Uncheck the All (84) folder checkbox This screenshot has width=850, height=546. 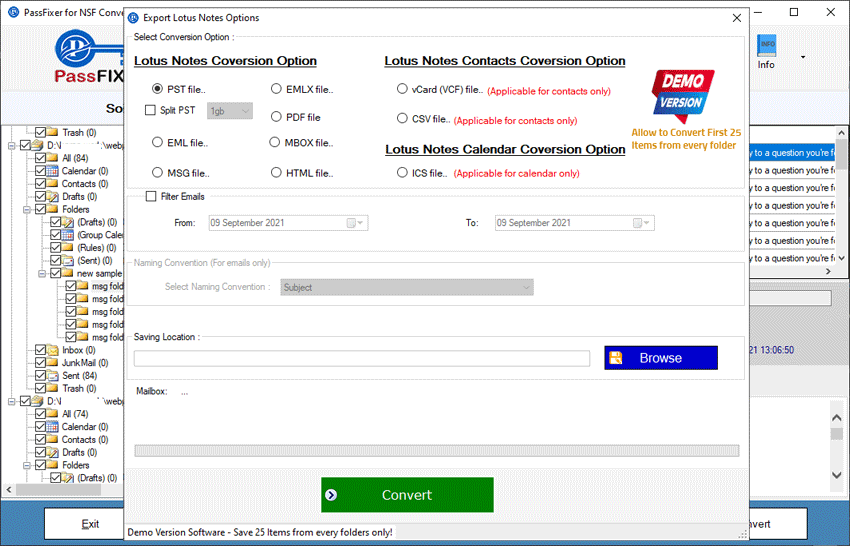41,158
